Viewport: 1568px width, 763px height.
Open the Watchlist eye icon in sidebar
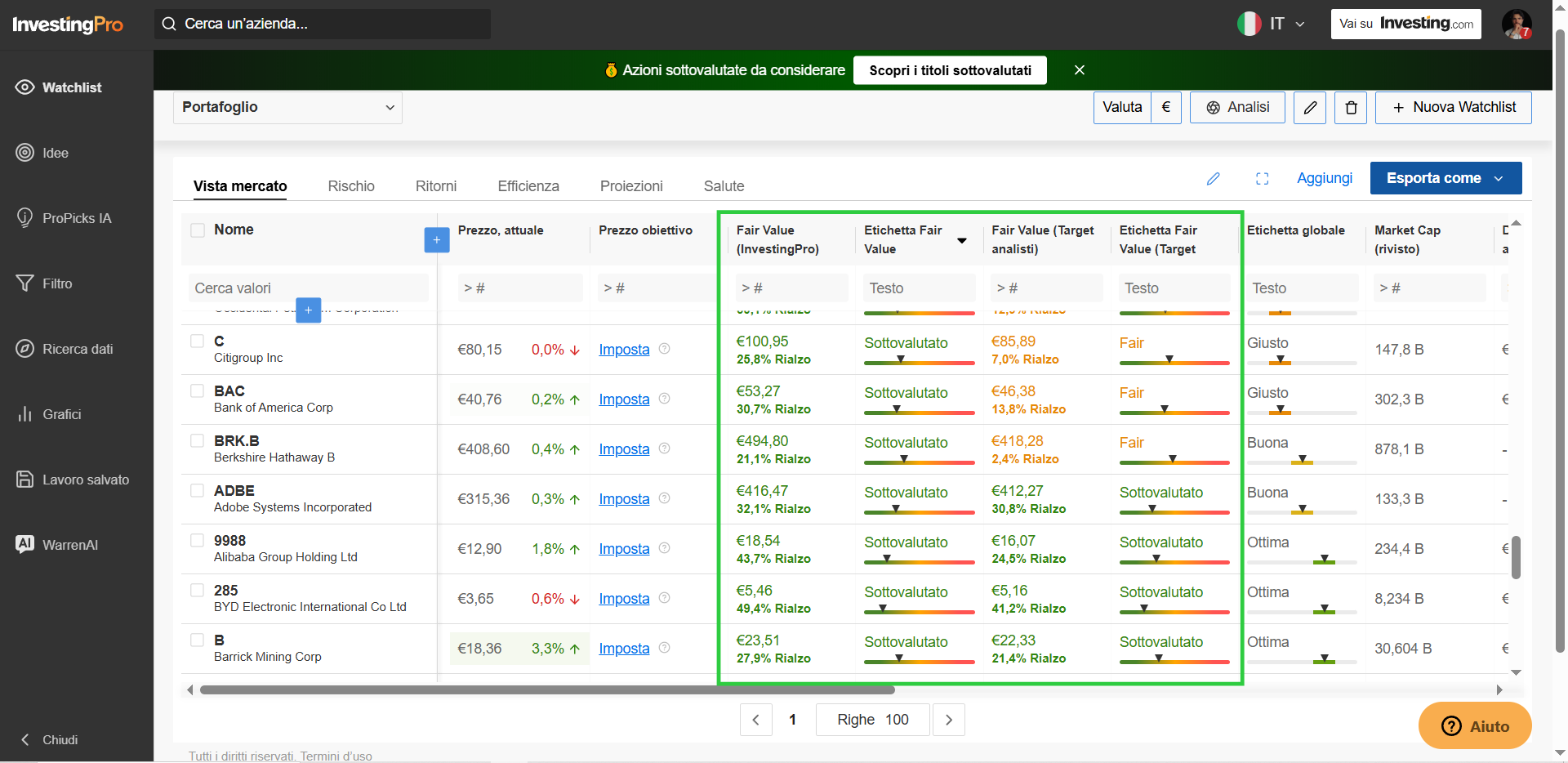point(24,87)
